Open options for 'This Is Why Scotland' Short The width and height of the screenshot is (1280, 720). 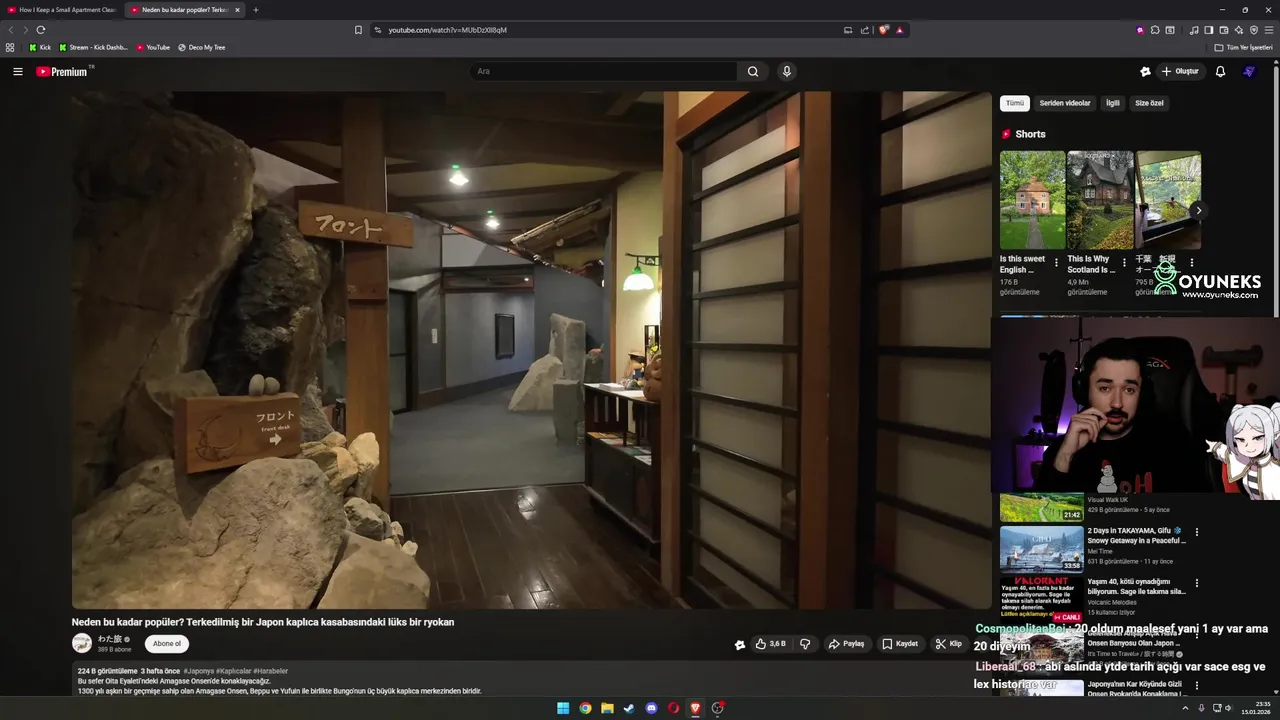(x=1124, y=263)
